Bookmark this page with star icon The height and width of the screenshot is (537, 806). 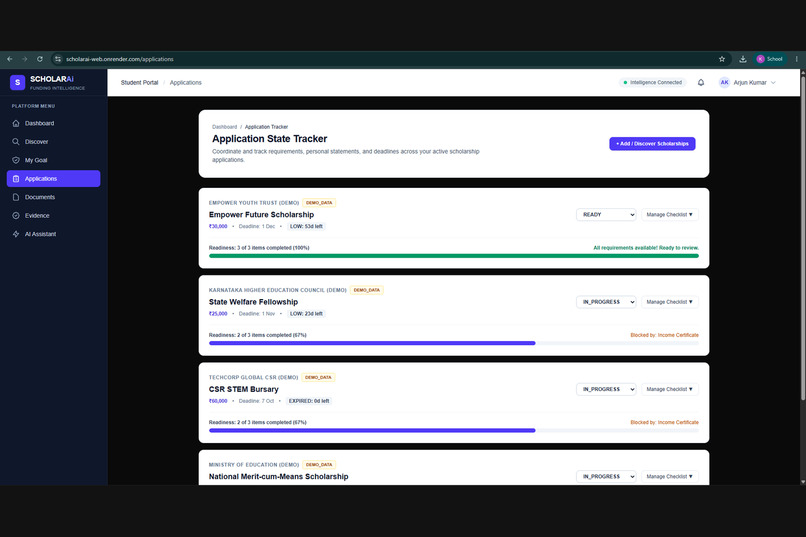[722, 60]
